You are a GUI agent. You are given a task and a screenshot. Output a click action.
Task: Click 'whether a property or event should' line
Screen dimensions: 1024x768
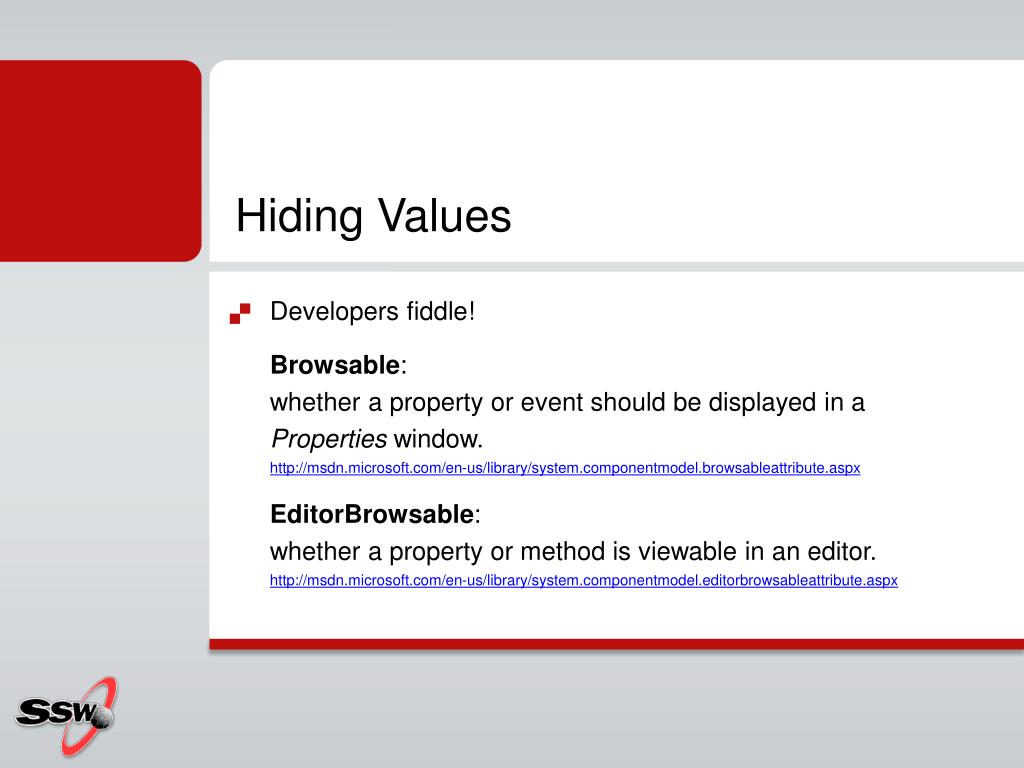[567, 403]
